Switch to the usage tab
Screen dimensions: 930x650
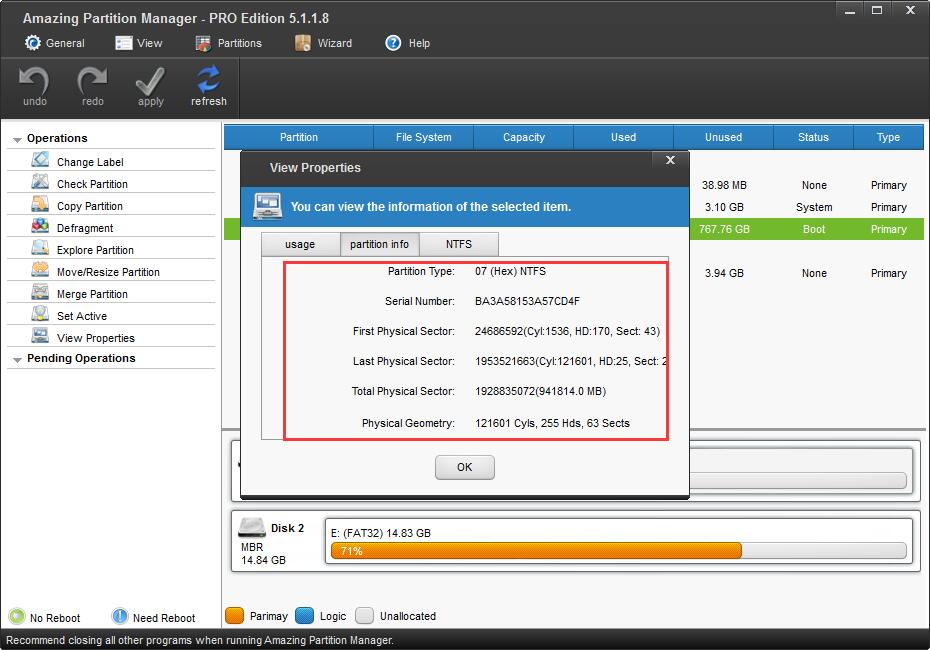[x=300, y=244]
